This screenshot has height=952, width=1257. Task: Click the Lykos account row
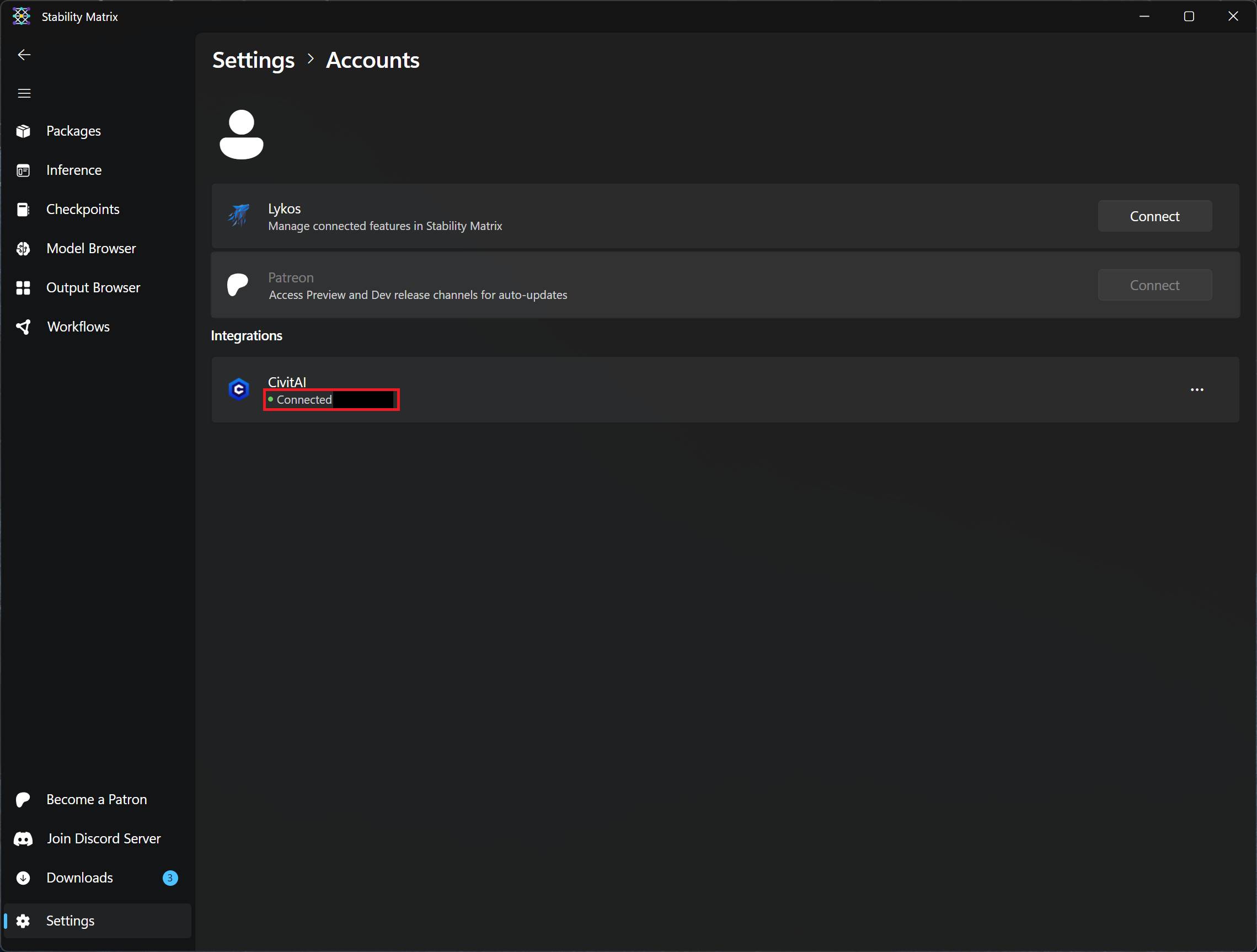point(625,217)
